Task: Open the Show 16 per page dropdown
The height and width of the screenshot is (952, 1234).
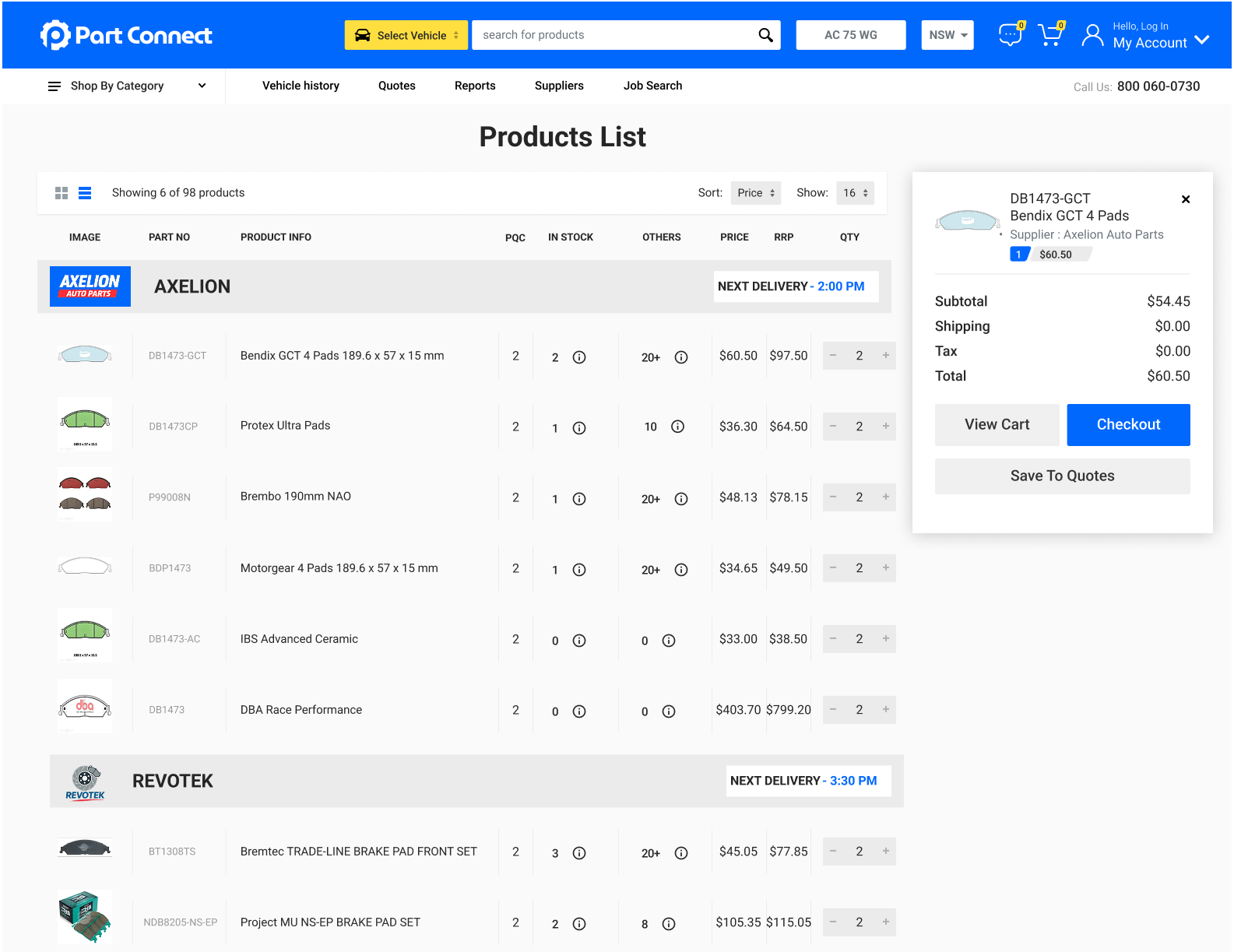Action: coord(855,193)
